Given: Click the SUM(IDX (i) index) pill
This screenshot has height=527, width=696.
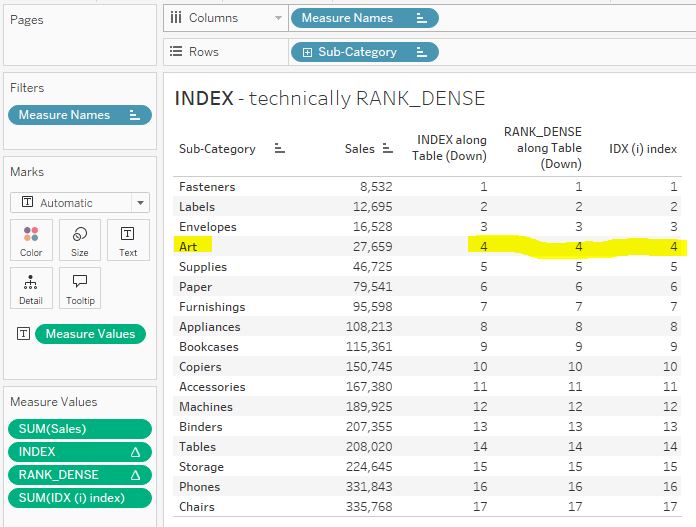Looking at the screenshot, I should click(x=80, y=498).
